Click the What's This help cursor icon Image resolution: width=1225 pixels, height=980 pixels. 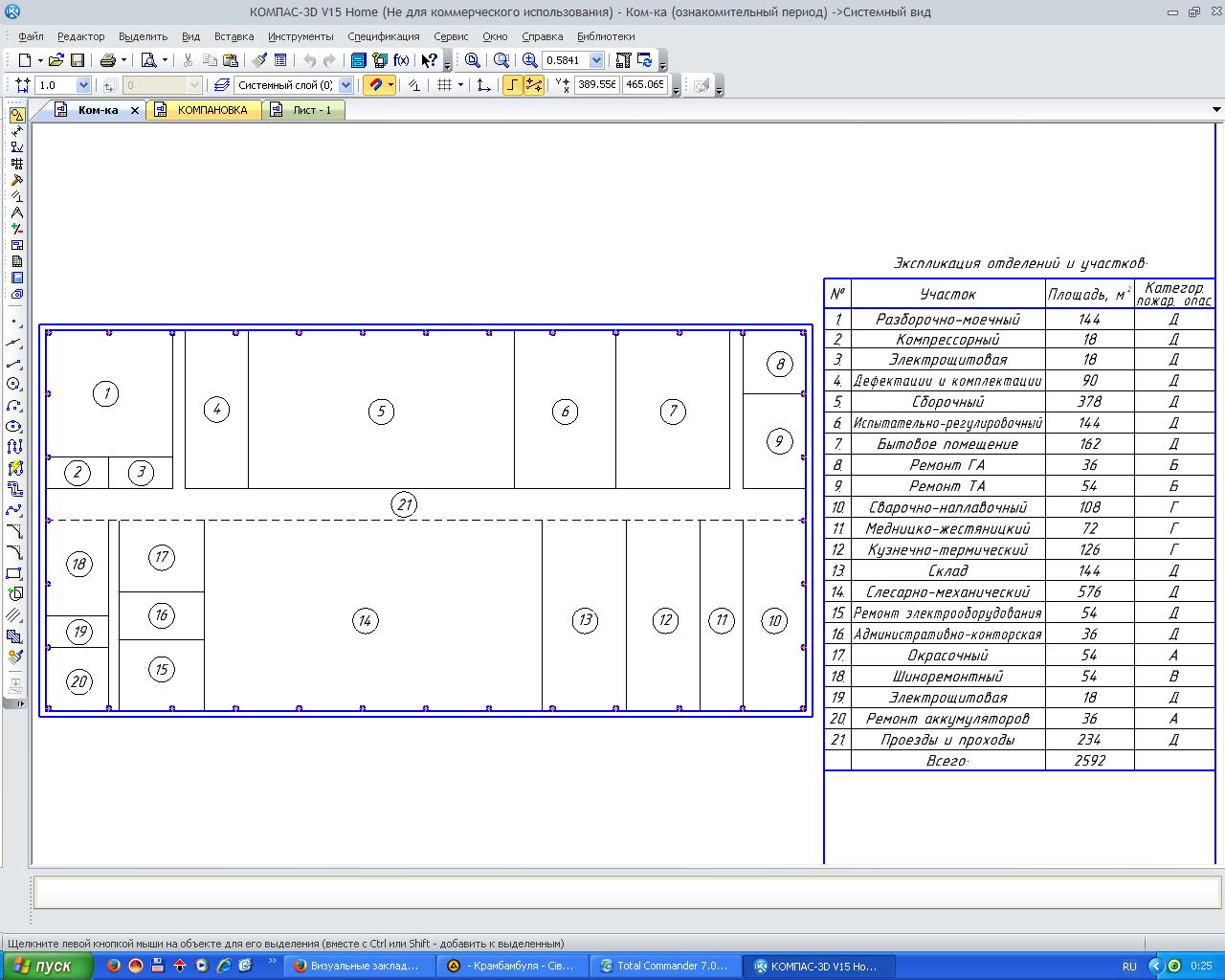point(430,60)
